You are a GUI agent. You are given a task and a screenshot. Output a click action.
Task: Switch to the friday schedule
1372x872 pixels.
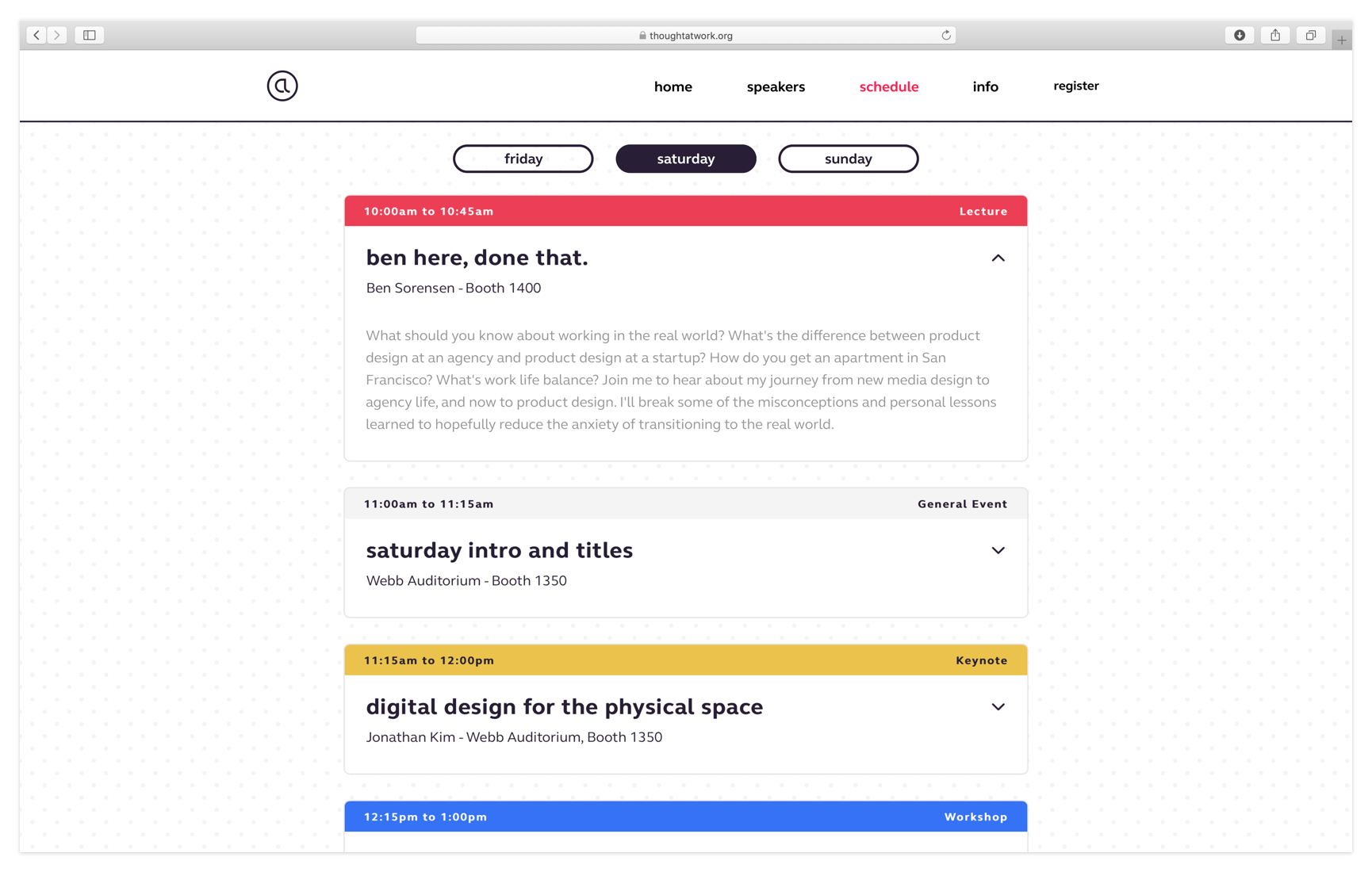pyautogui.click(x=523, y=159)
